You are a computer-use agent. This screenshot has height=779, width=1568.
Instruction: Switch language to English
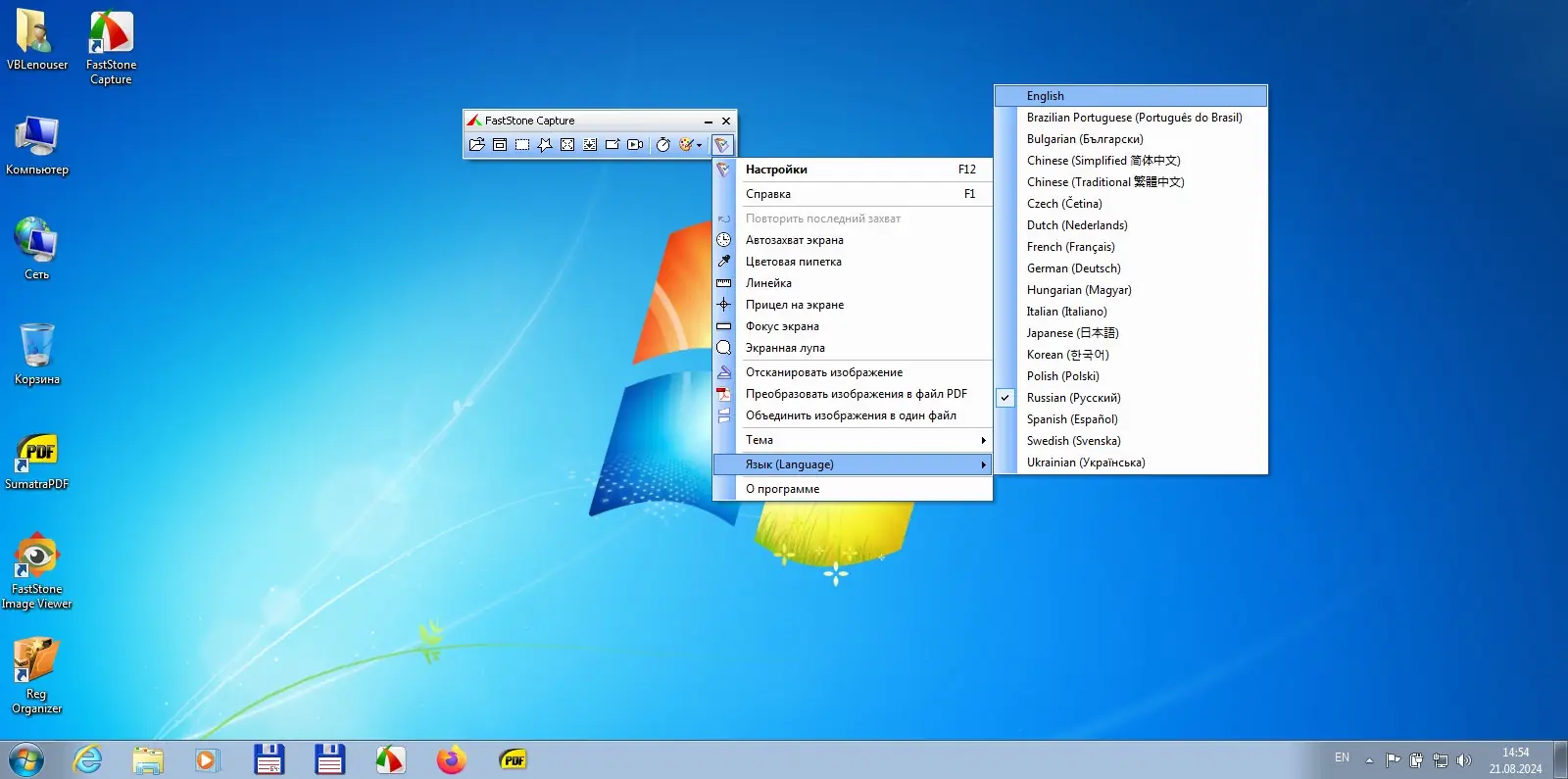tap(1045, 96)
